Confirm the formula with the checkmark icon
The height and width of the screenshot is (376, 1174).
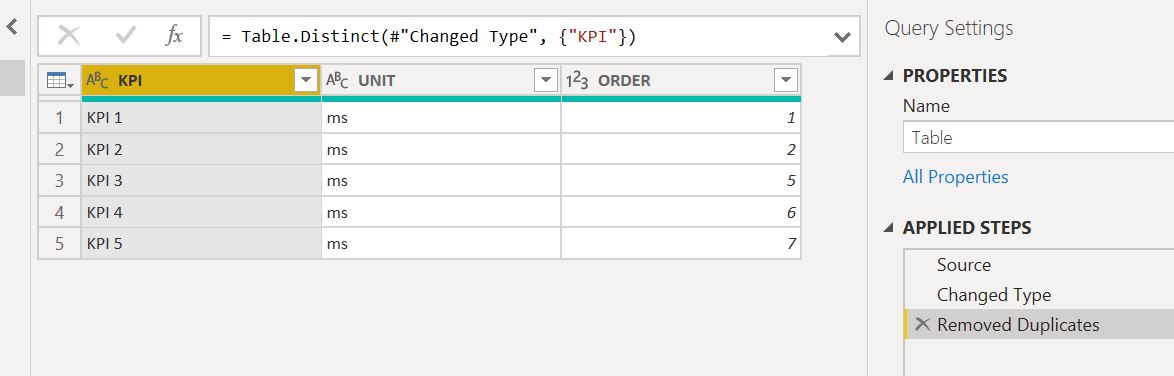(125, 35)
